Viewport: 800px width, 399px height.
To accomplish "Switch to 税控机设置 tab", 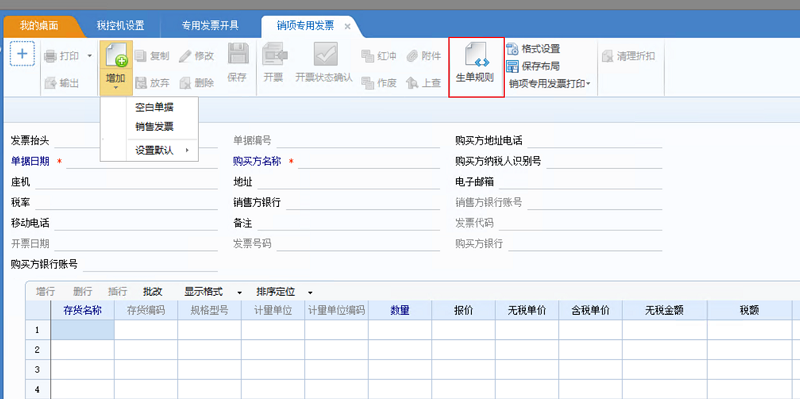I will (x=120, y=26).
